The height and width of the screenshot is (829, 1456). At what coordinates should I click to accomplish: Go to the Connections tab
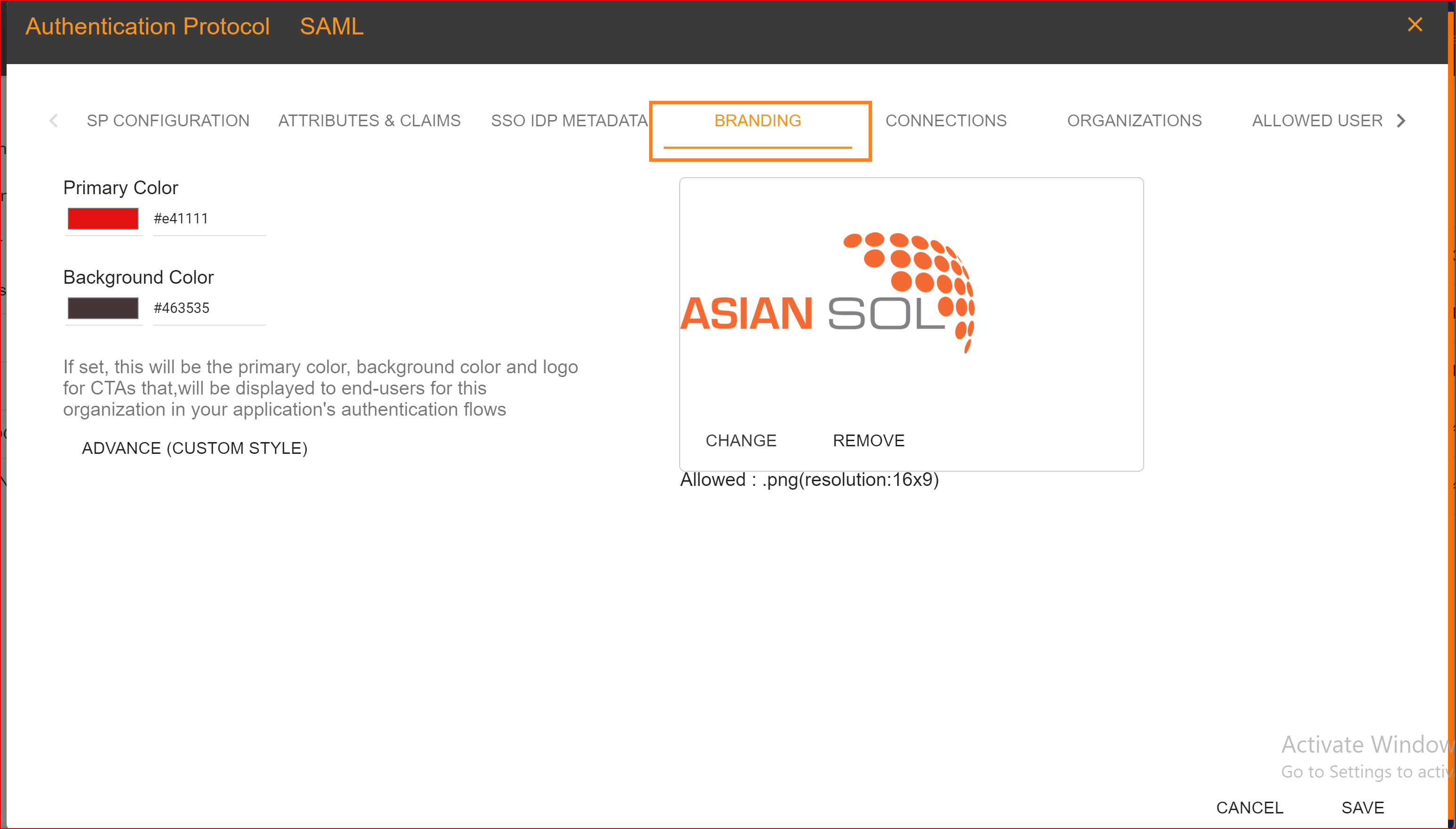click(946, 121)
